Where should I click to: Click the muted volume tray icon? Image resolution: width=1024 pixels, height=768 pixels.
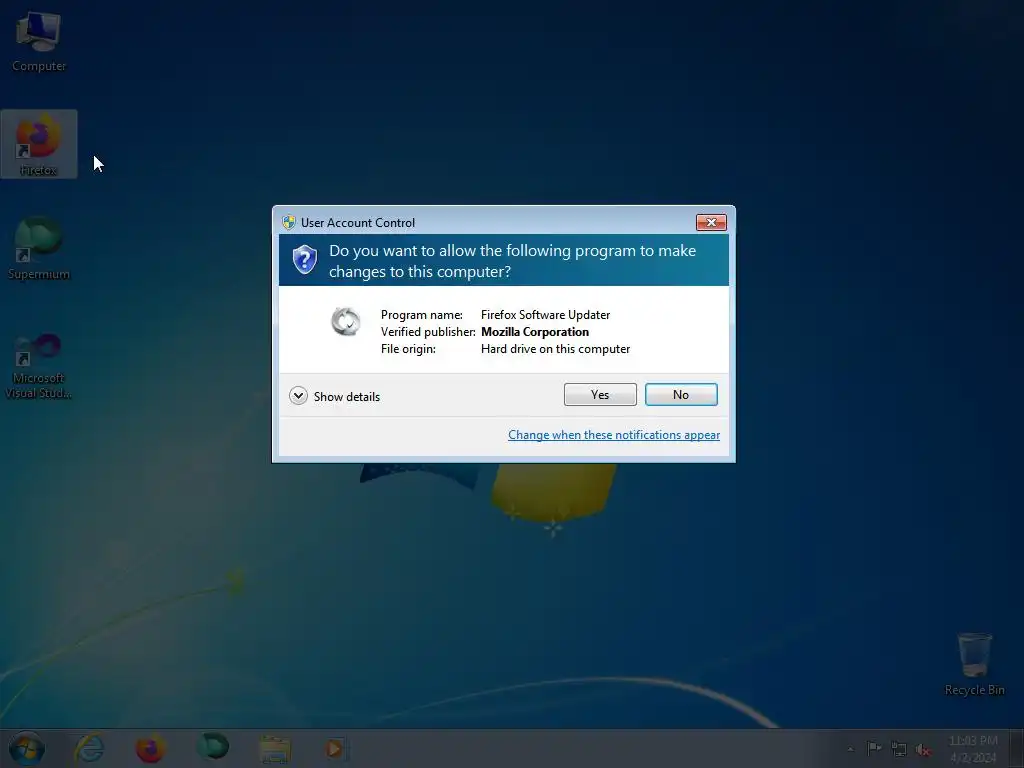click(923, 750)
